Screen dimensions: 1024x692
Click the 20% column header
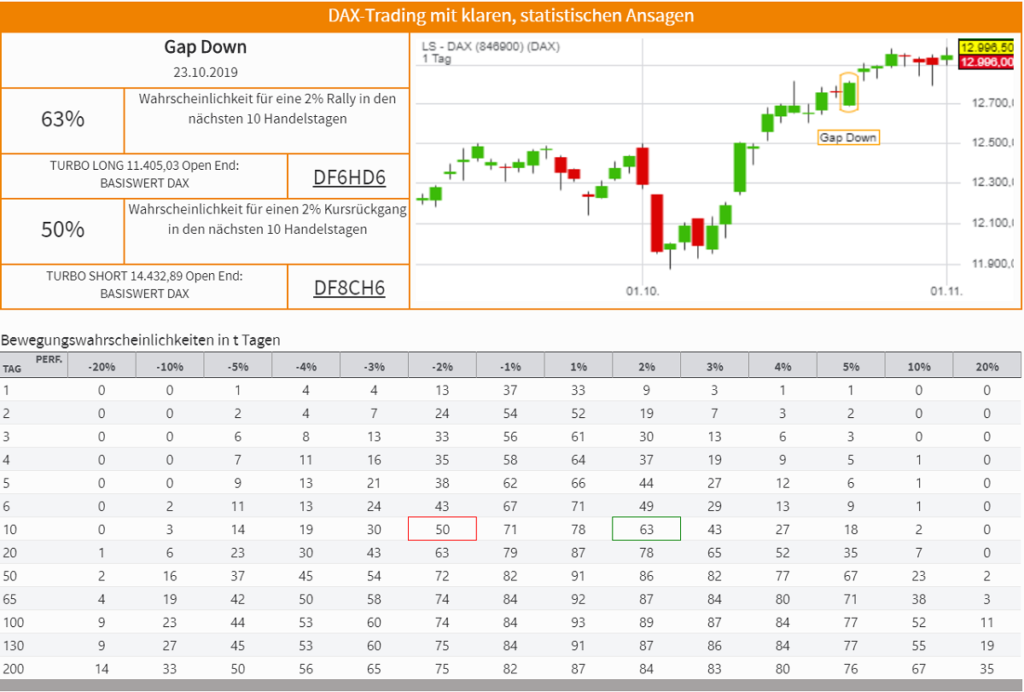pos(987,367)
